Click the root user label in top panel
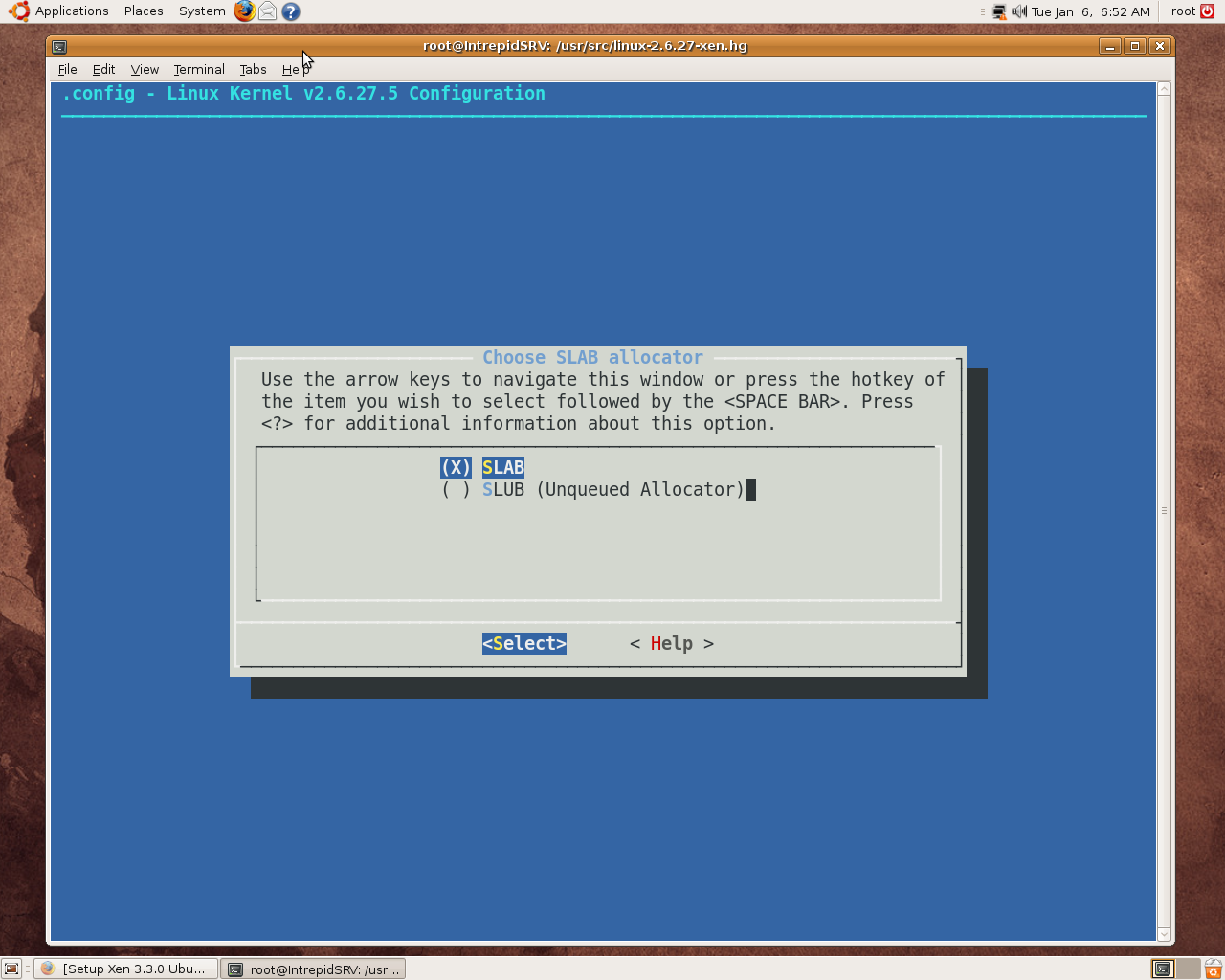 [1183, 11]
